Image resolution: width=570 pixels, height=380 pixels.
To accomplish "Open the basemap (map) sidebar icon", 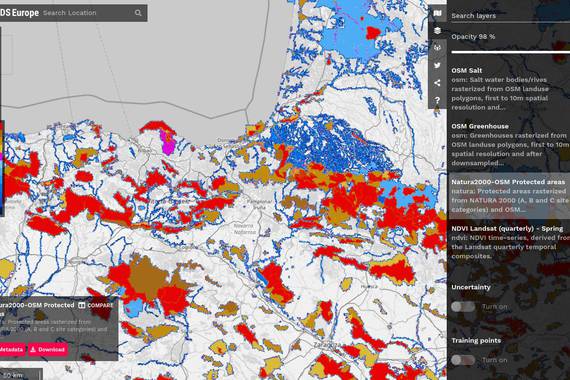I will (437, 13).
